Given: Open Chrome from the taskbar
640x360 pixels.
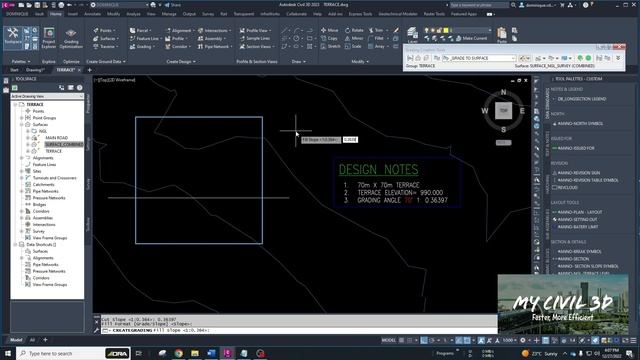Looking at the screenshot, I should [x=178, y=353].
